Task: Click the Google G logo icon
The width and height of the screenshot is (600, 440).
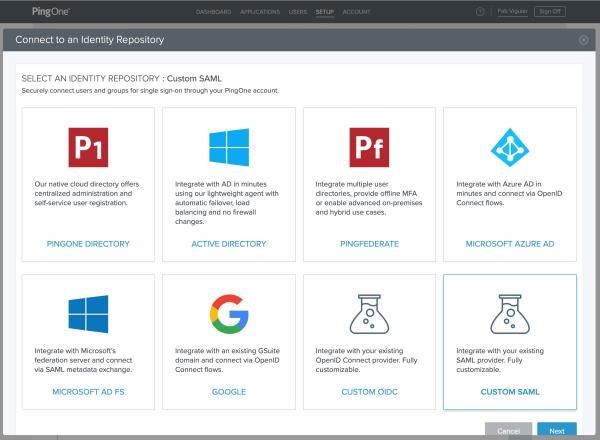Action: [229, 314]
